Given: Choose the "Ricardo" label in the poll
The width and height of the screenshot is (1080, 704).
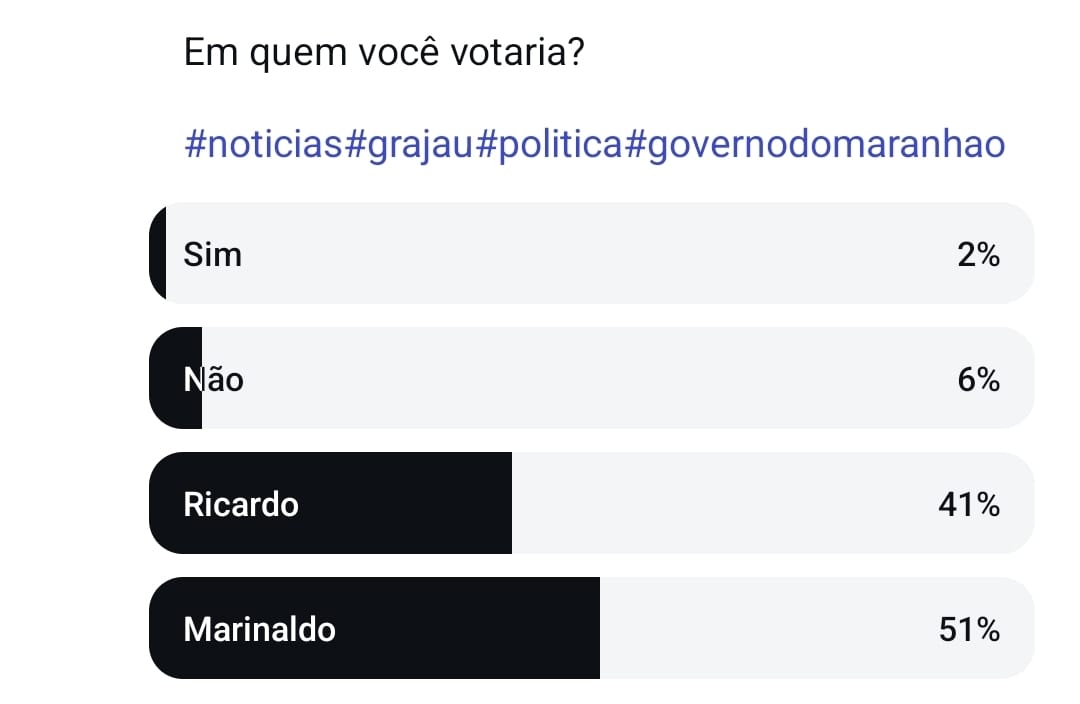Looking at the screenshot, I should pos(241,504).
